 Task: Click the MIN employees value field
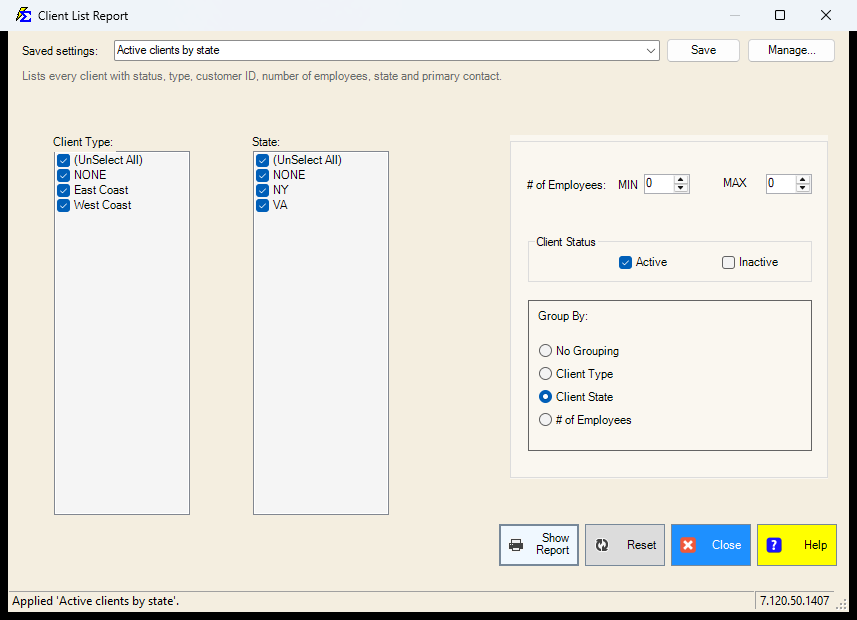pos(659,184)
